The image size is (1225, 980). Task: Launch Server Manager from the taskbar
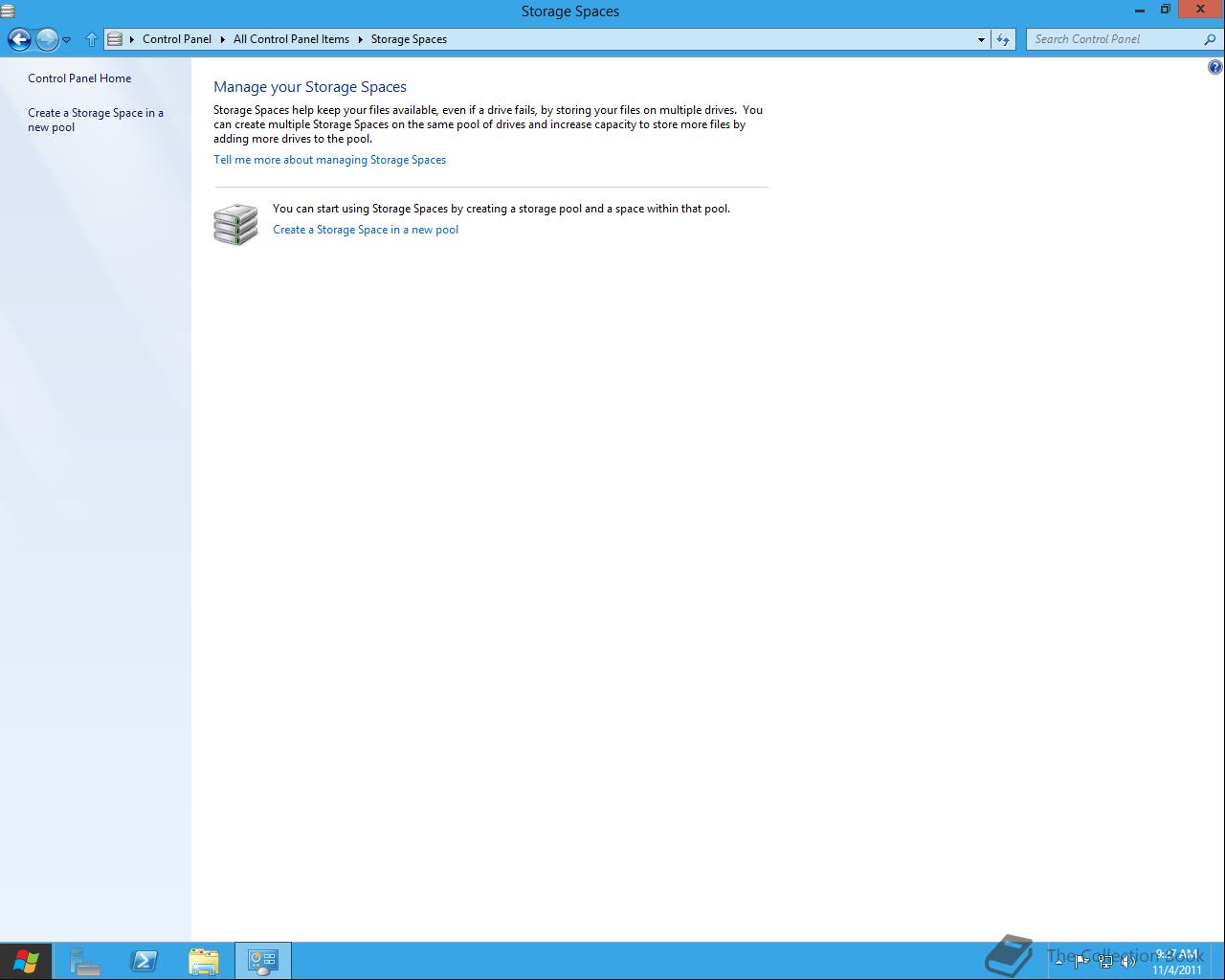tap(85, 961)
